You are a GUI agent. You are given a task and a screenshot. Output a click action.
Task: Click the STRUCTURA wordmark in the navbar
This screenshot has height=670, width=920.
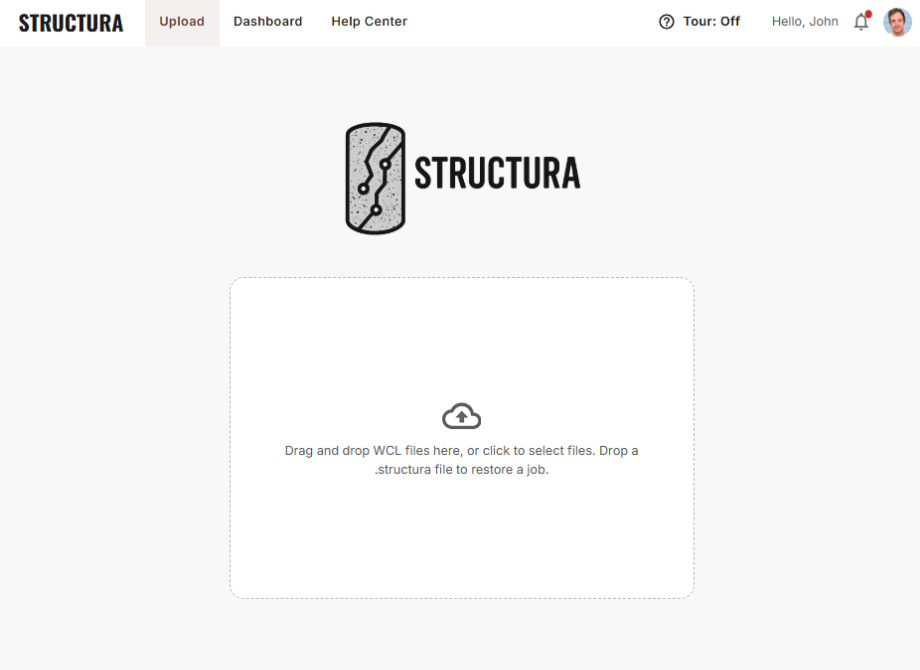point(71,23)
